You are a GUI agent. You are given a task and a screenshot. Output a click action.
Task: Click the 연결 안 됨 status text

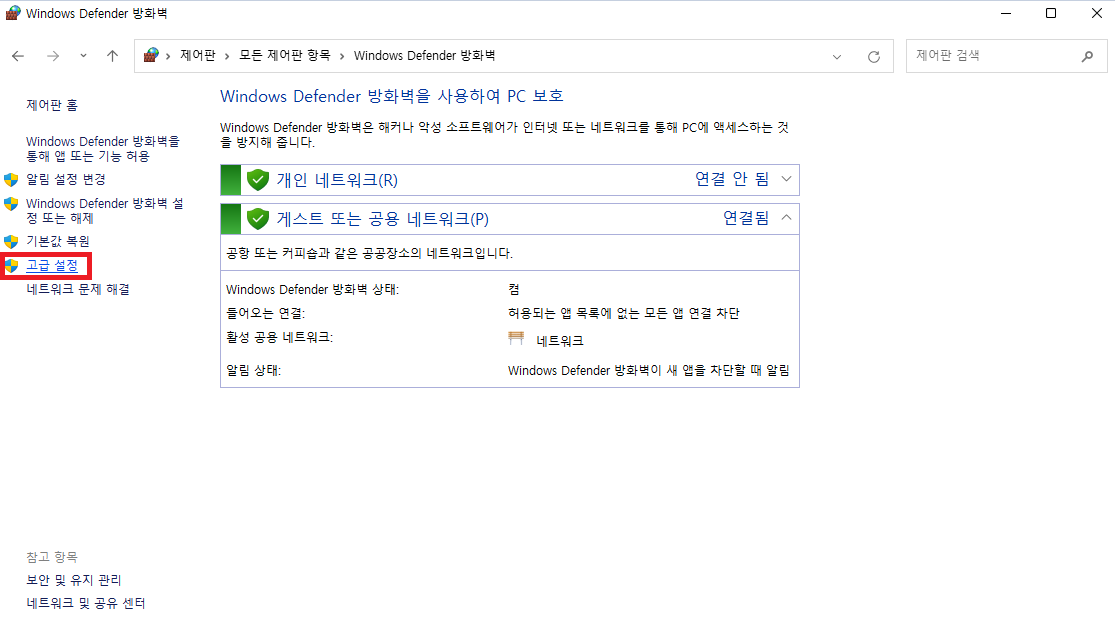point(732,179)
